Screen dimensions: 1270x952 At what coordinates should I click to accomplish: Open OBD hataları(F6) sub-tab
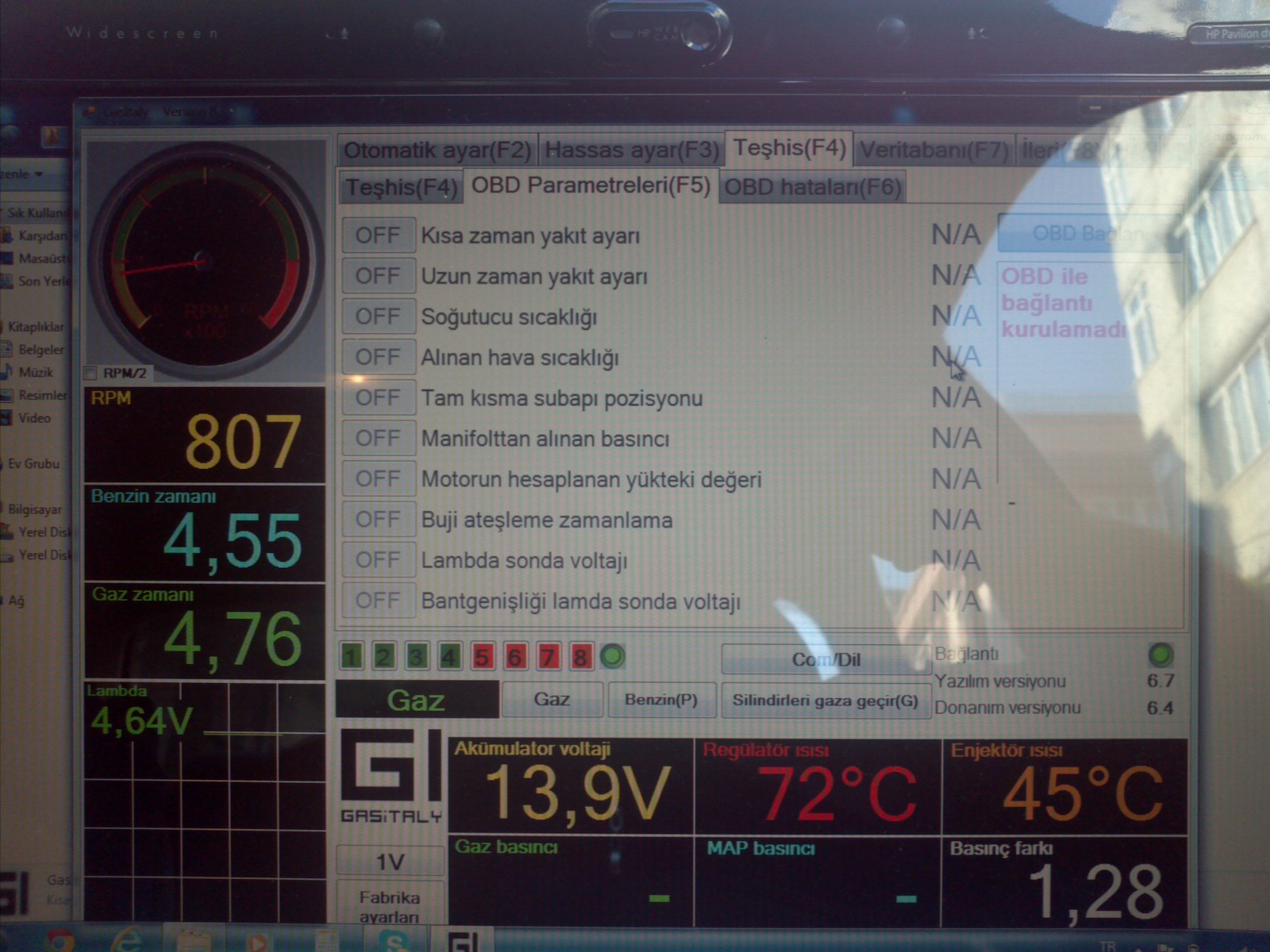[813, 187]
